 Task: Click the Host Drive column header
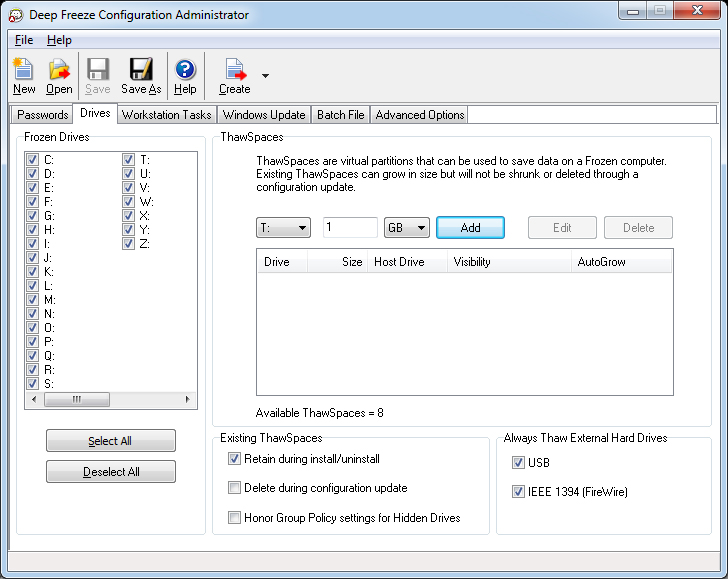click(x=407, y=262)
